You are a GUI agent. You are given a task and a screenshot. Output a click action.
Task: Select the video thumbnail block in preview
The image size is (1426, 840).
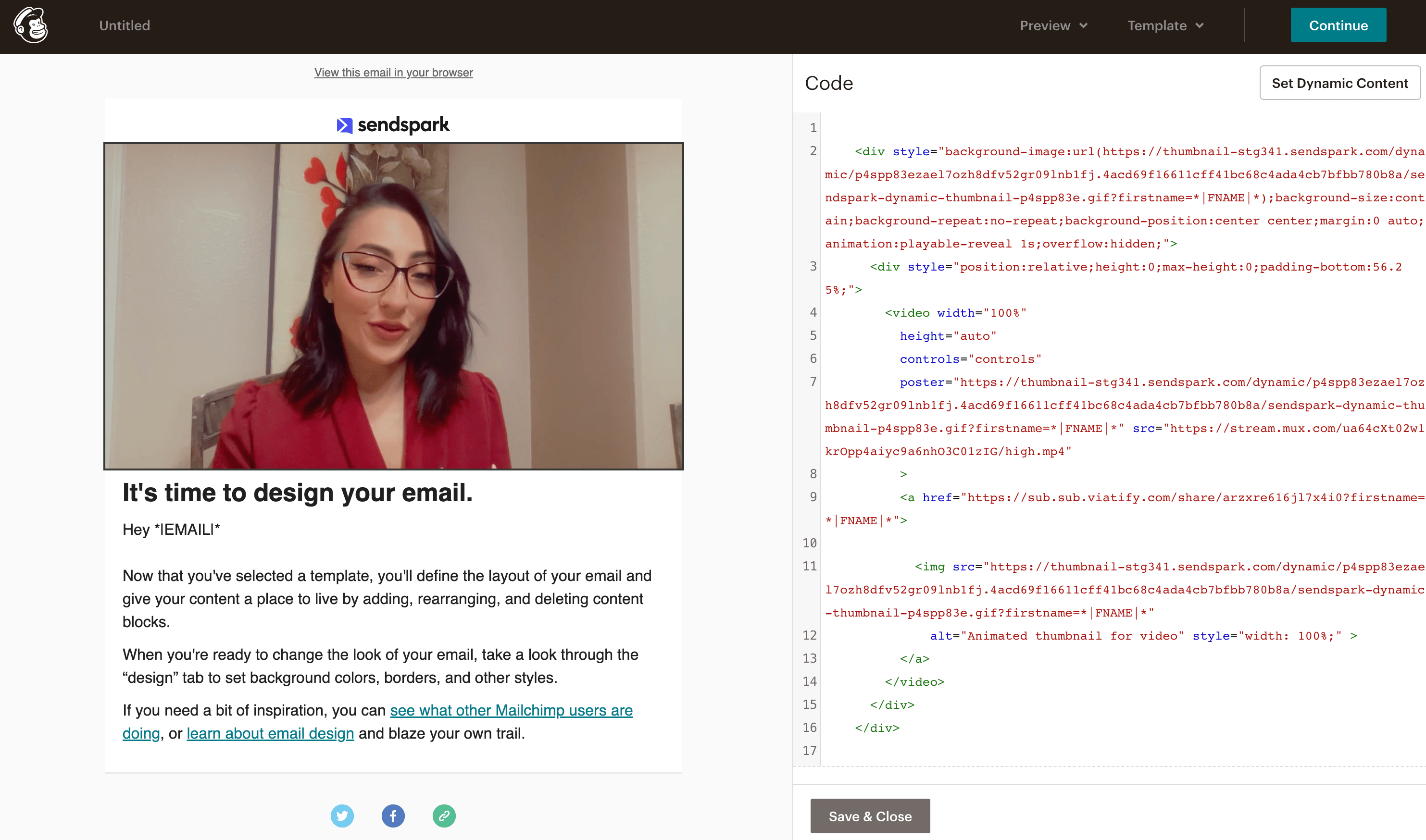394,306
